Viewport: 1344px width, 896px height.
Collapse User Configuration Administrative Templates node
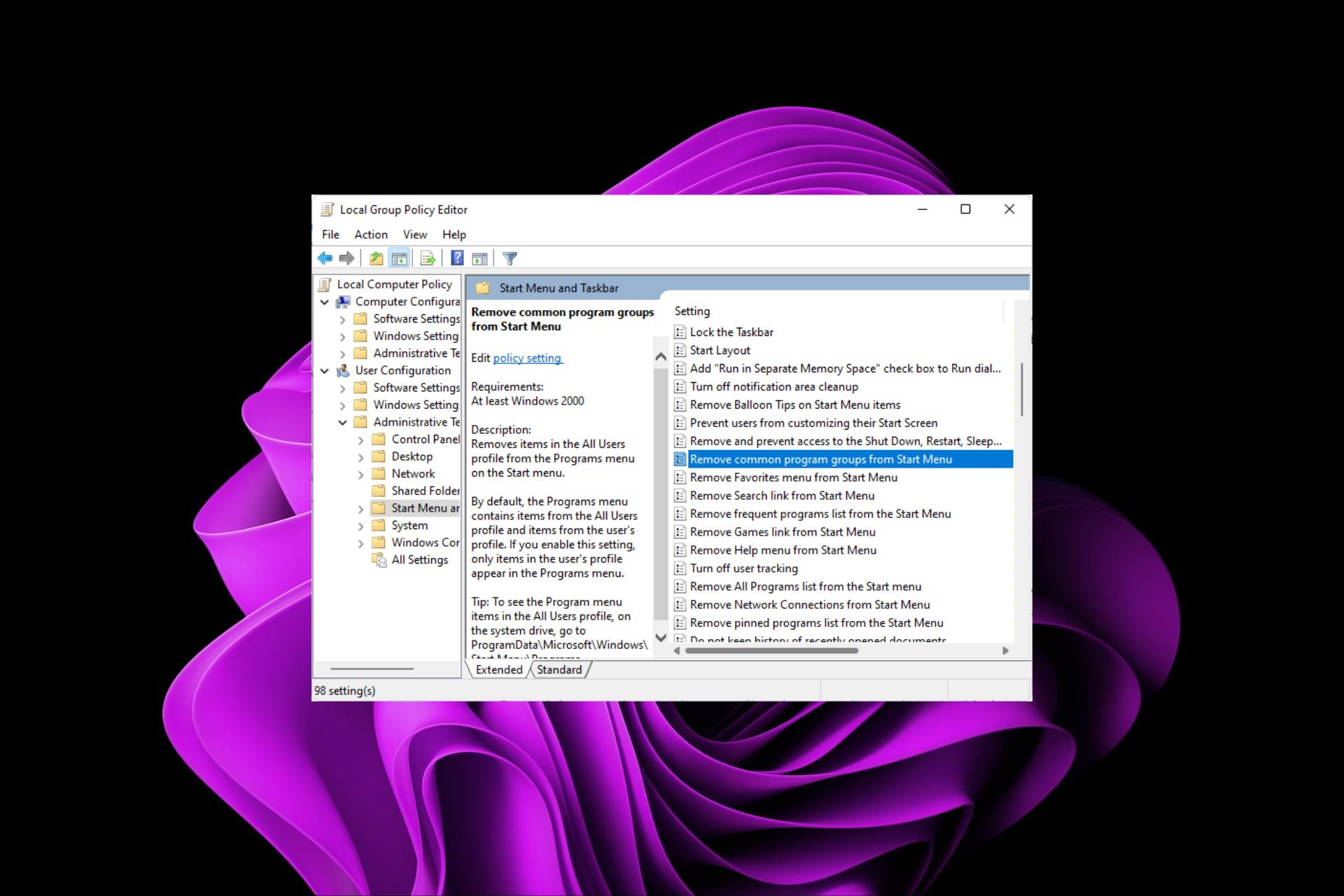[x=342, y=422]
